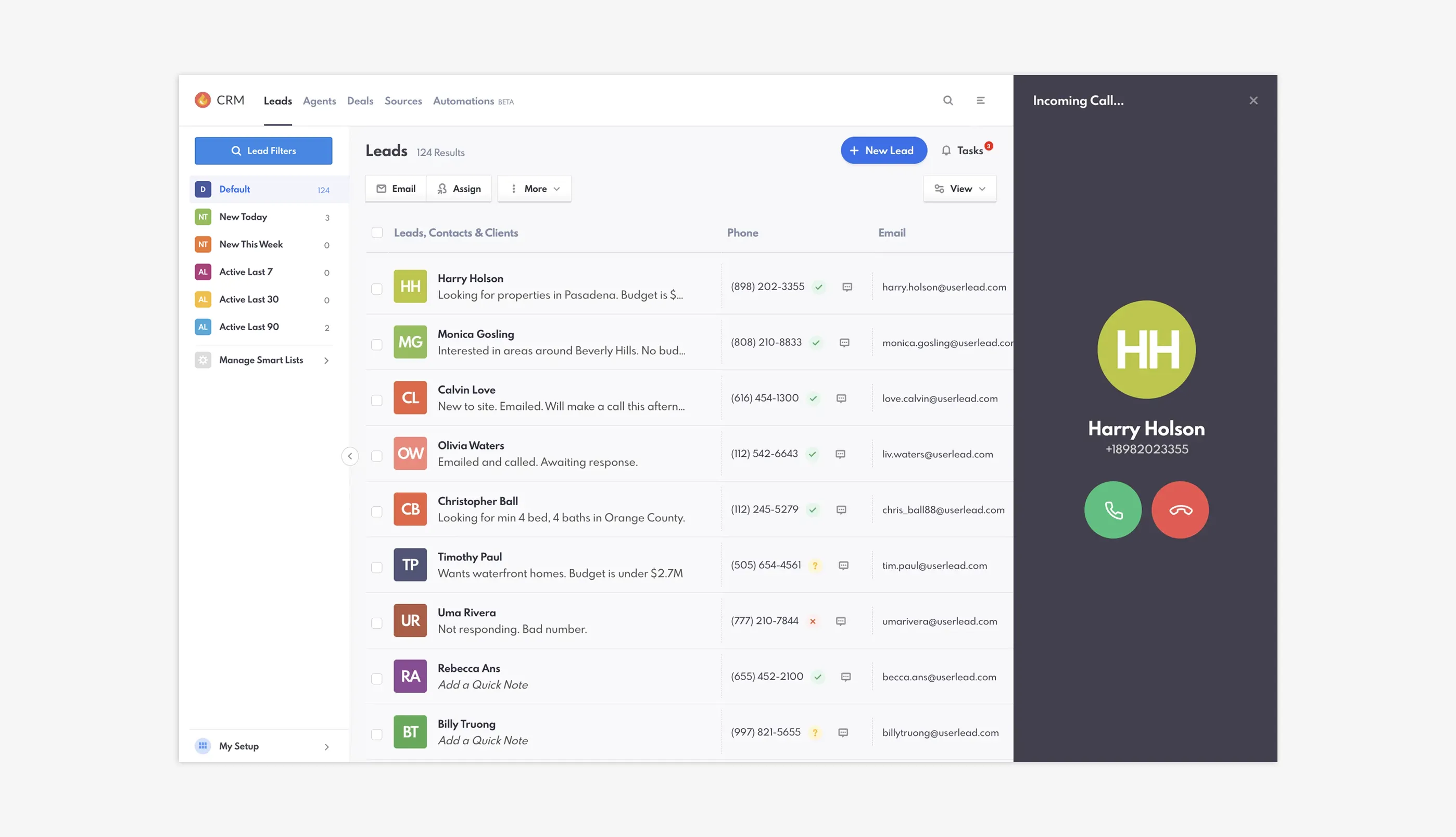Click the New Lead button

(883, 150)
